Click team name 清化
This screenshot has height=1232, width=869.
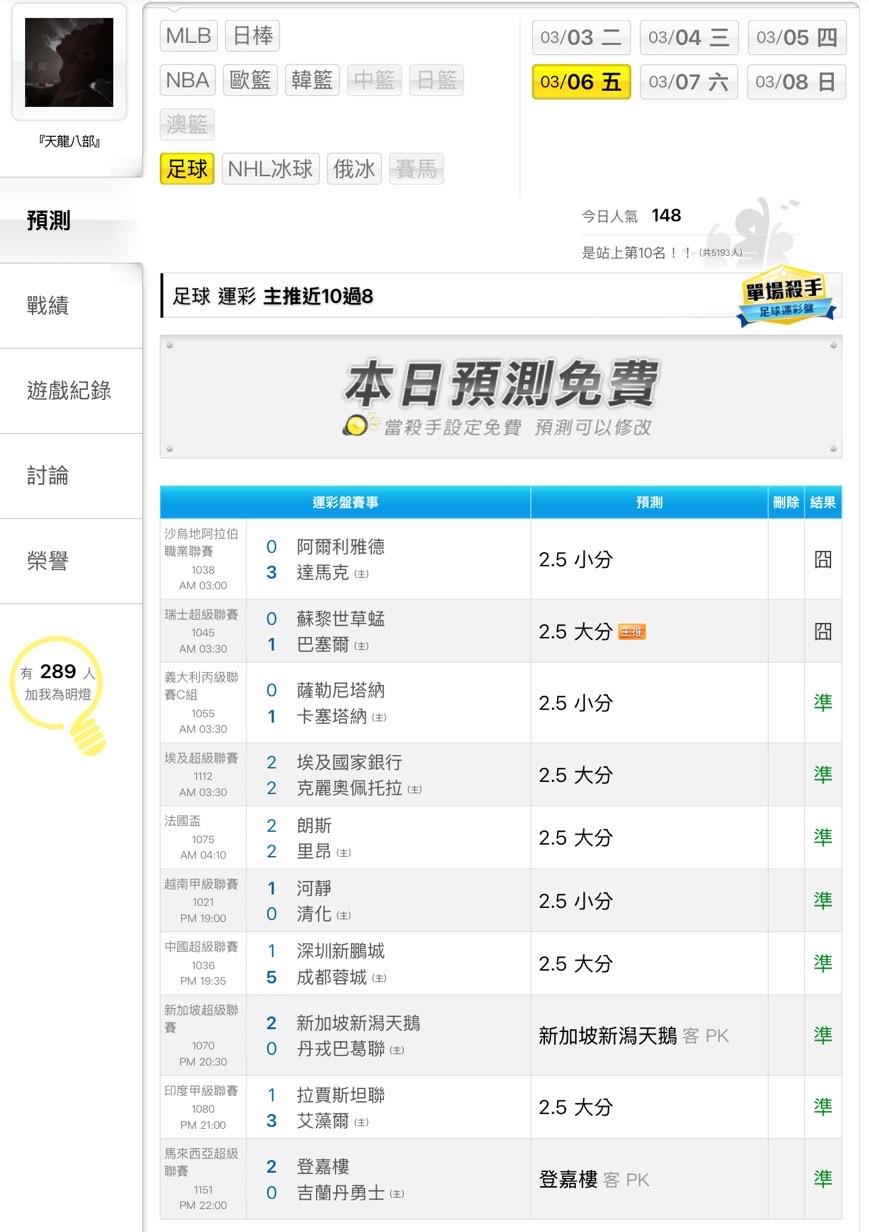314,914
